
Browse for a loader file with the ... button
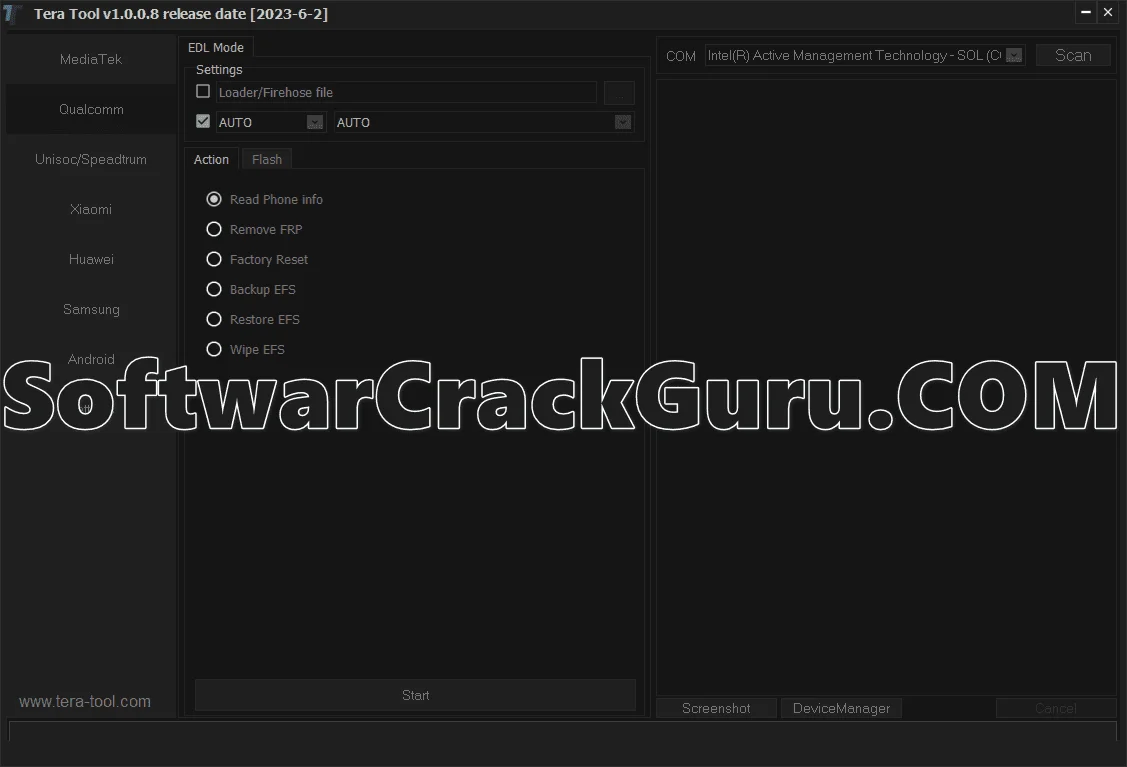coord(619,93)
